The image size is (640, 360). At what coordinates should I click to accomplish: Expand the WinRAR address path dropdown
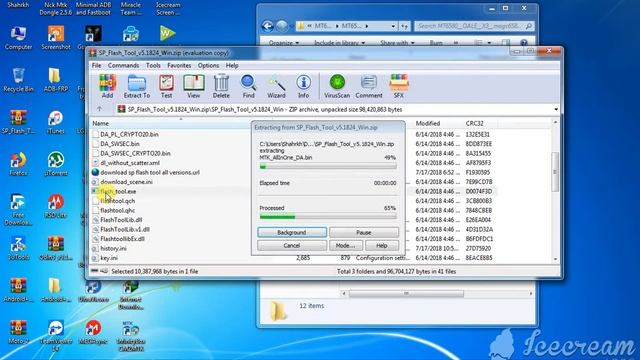tap(556, 109)
